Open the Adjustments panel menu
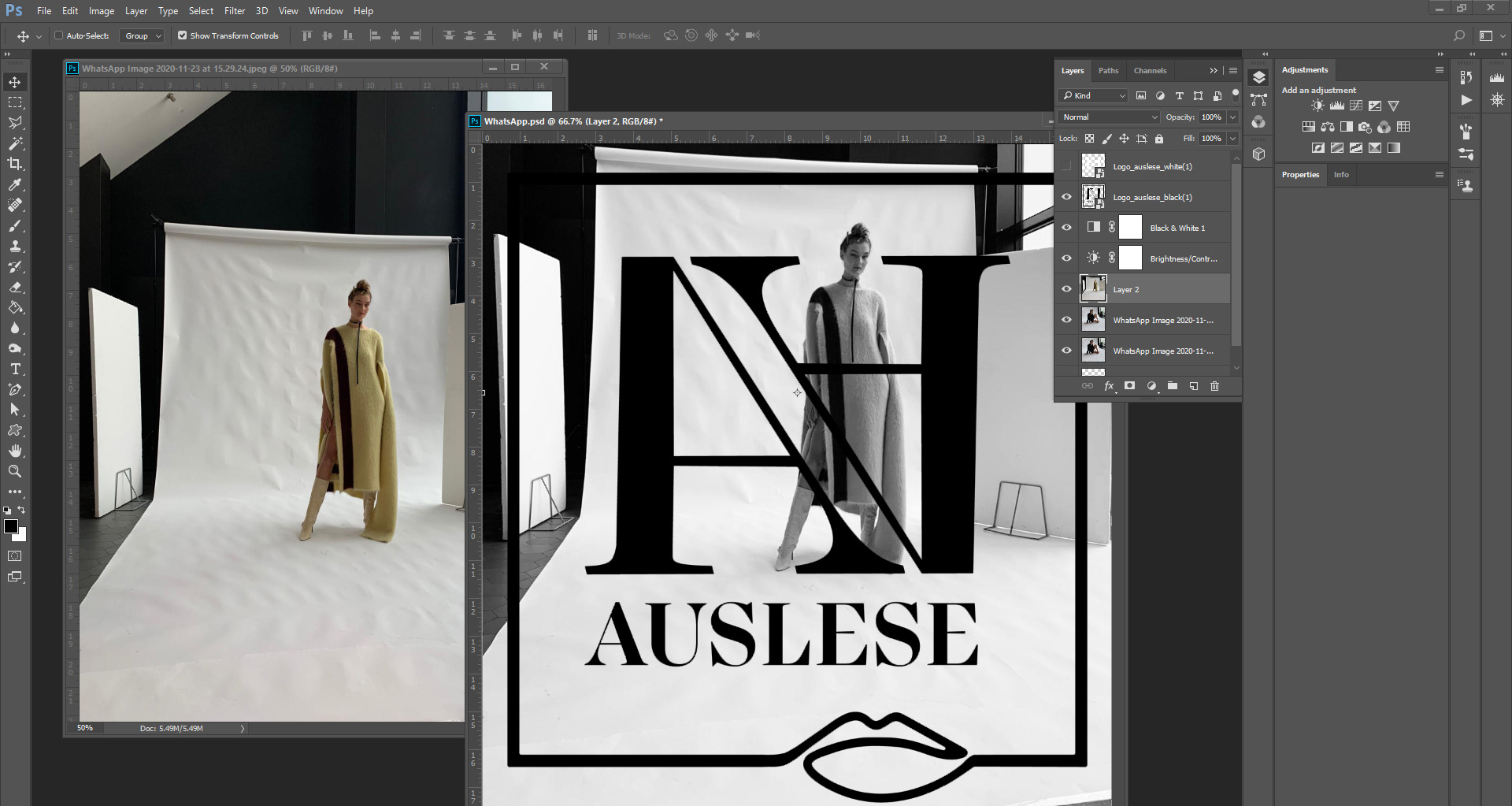Screen dimensions: 1512x806 pos(1439,69)
